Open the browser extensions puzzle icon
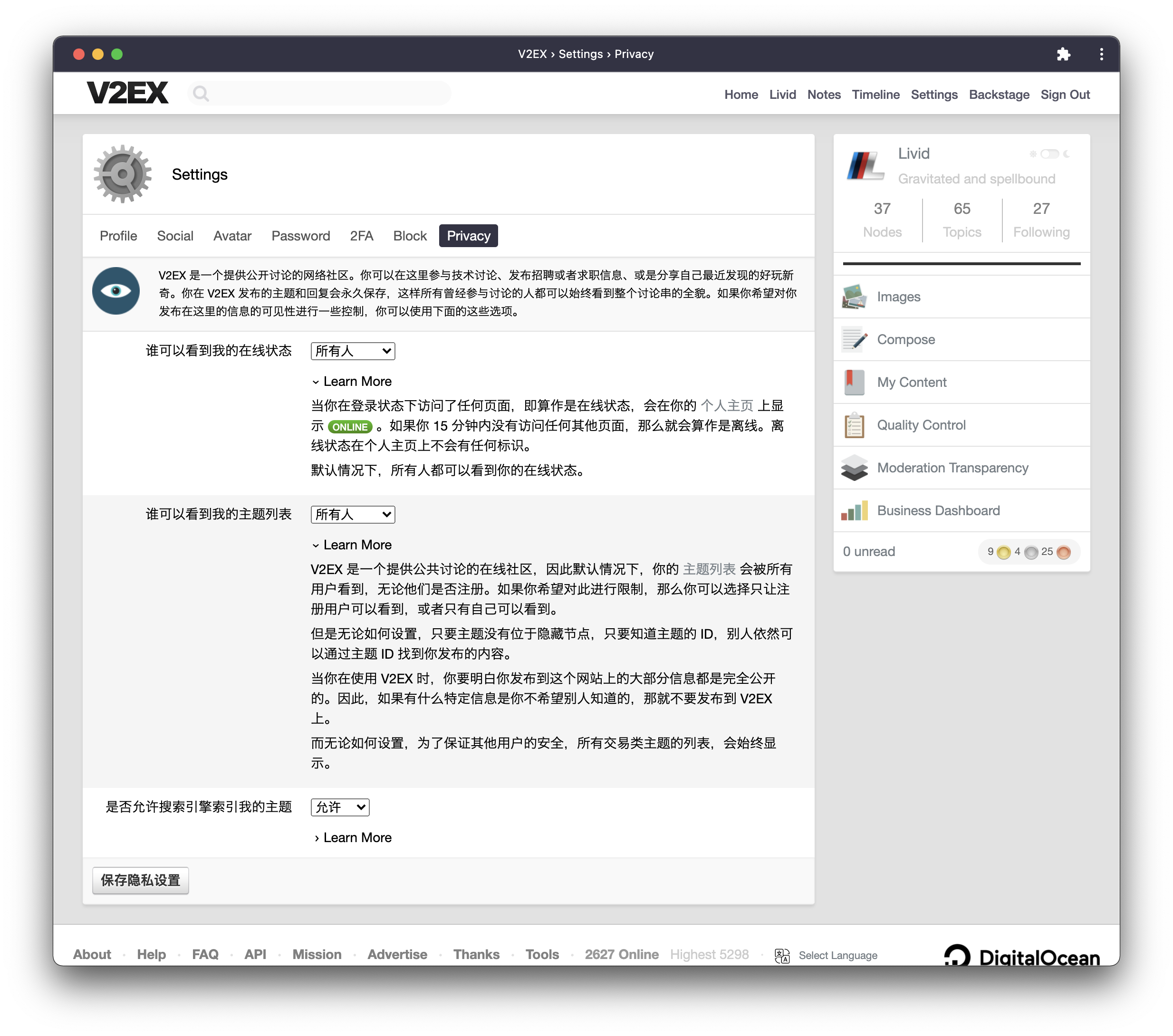The width and height of the screenshot is (1173, 1036). click(1063, 54)
